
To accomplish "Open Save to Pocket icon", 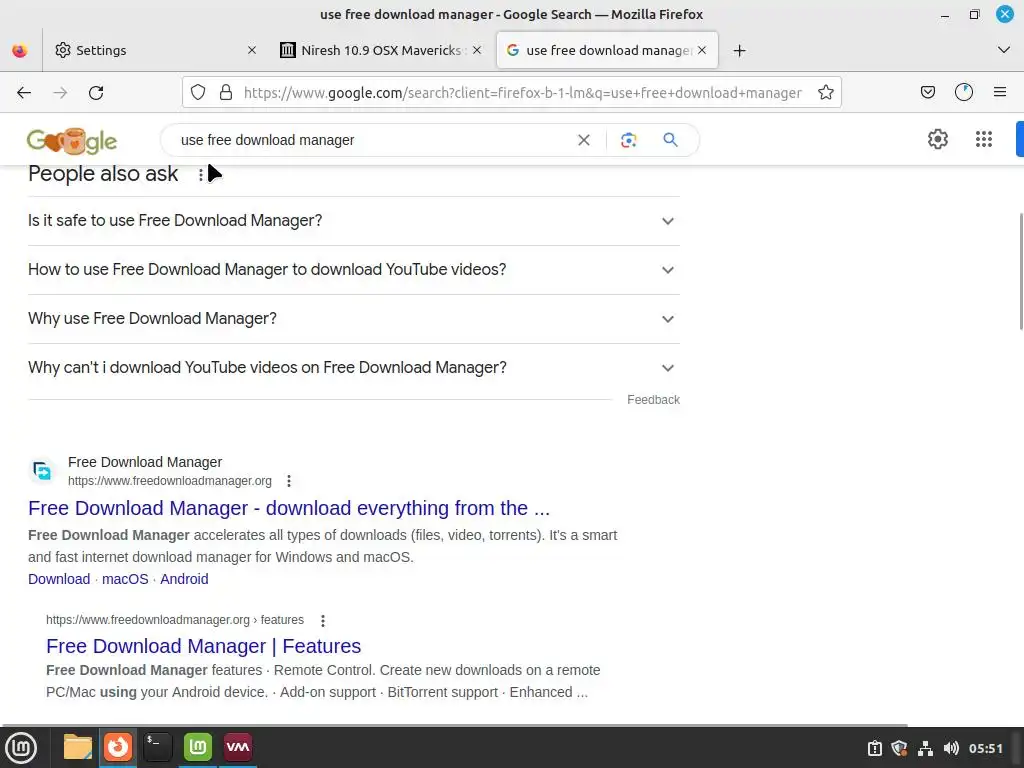I will [x=927, y=93].
